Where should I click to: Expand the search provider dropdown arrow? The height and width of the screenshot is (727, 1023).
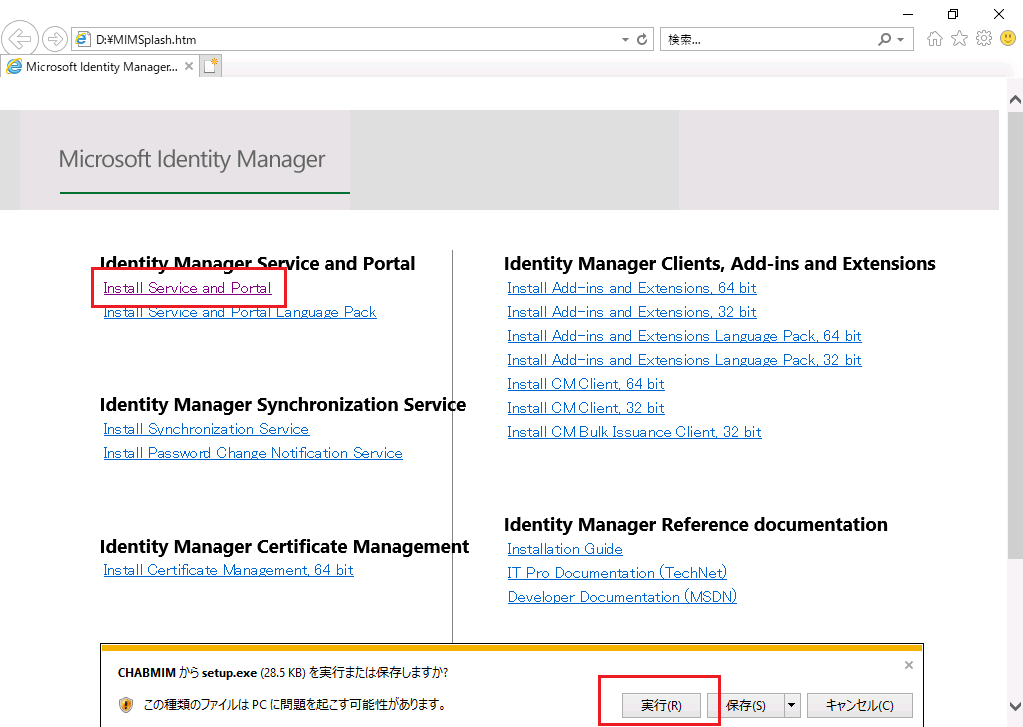tap(901, 40)
